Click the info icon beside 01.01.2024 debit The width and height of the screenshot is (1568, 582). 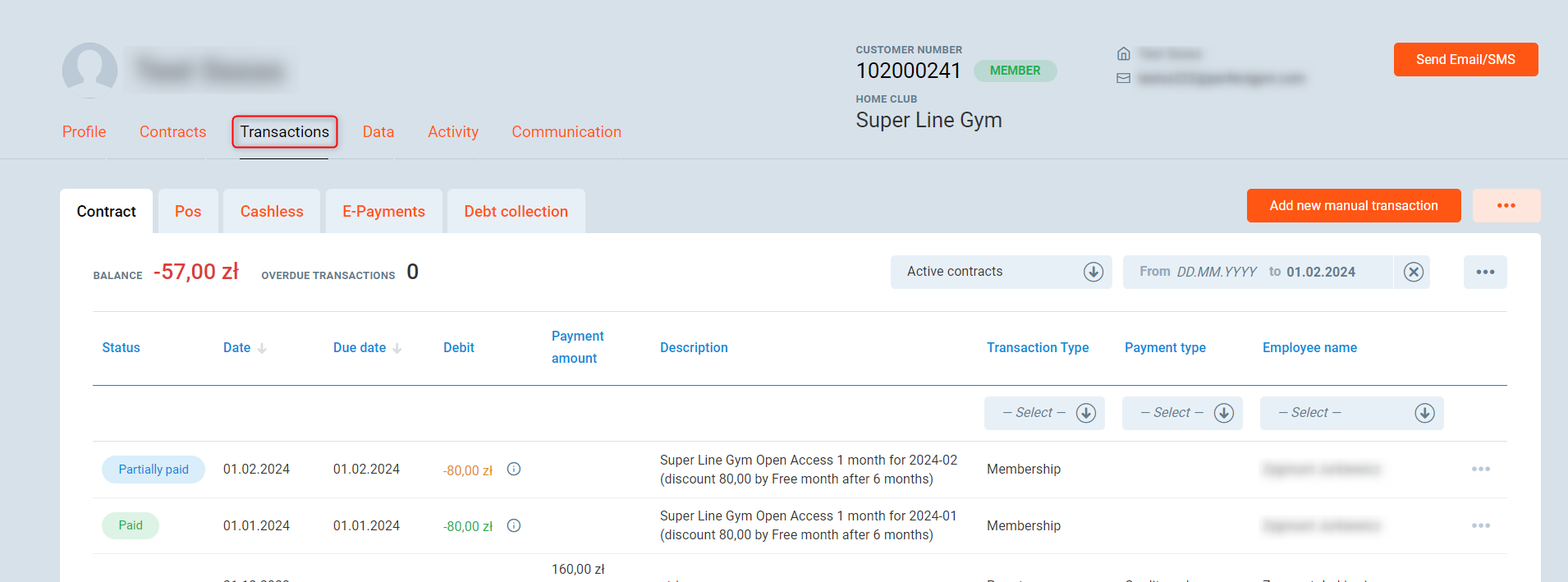coord(514,525)
